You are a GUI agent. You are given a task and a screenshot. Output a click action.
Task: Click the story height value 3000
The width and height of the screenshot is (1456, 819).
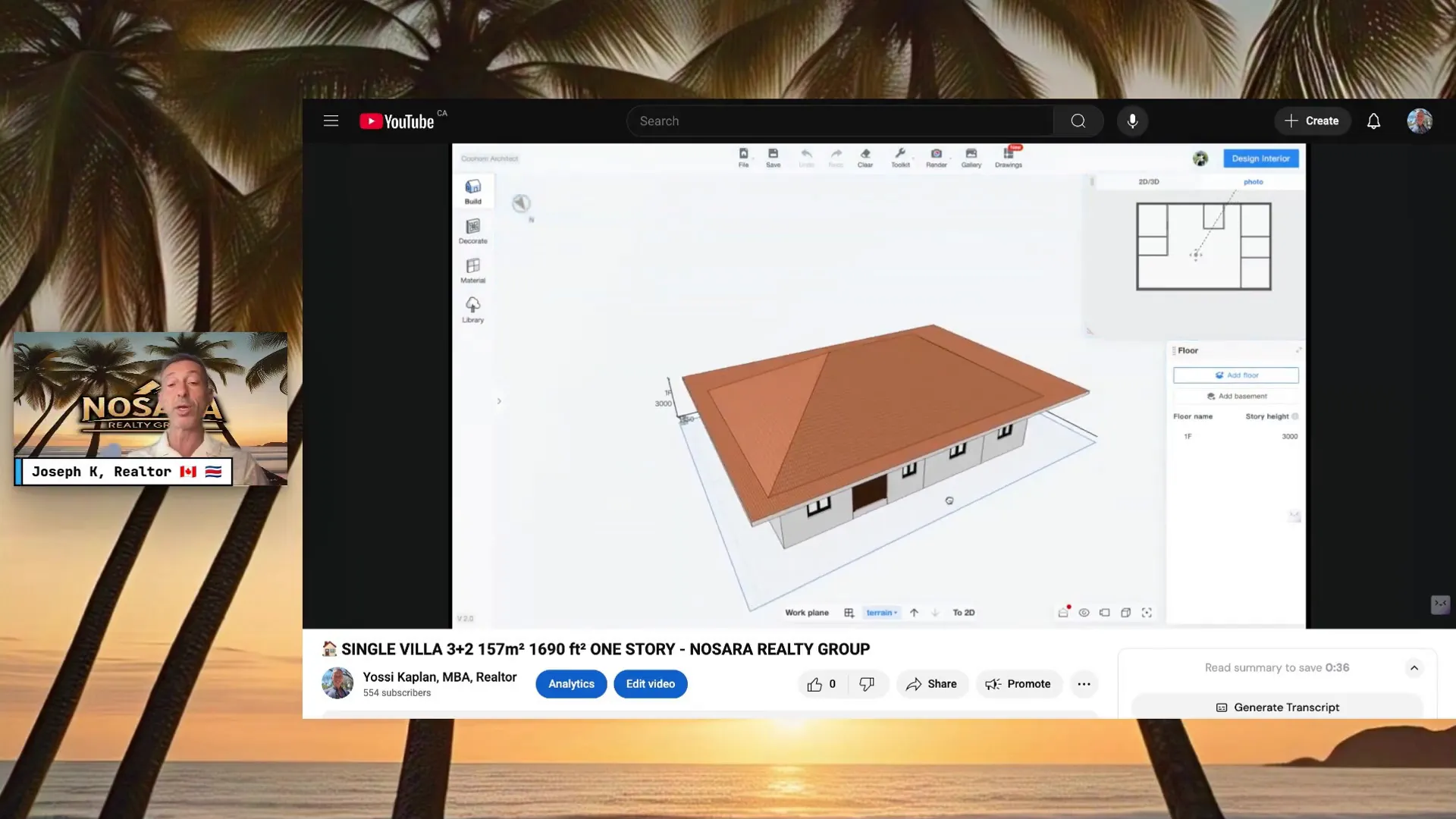click(1290, 437)
